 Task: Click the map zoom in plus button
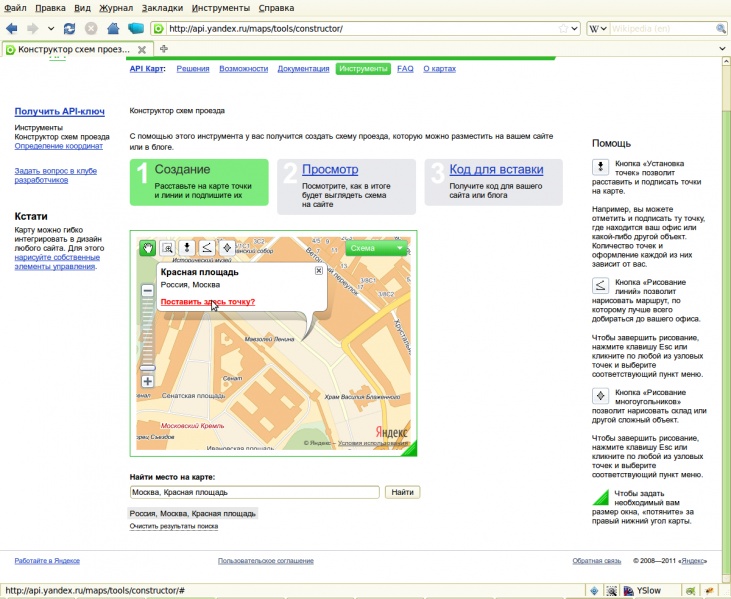click(147, 381)
